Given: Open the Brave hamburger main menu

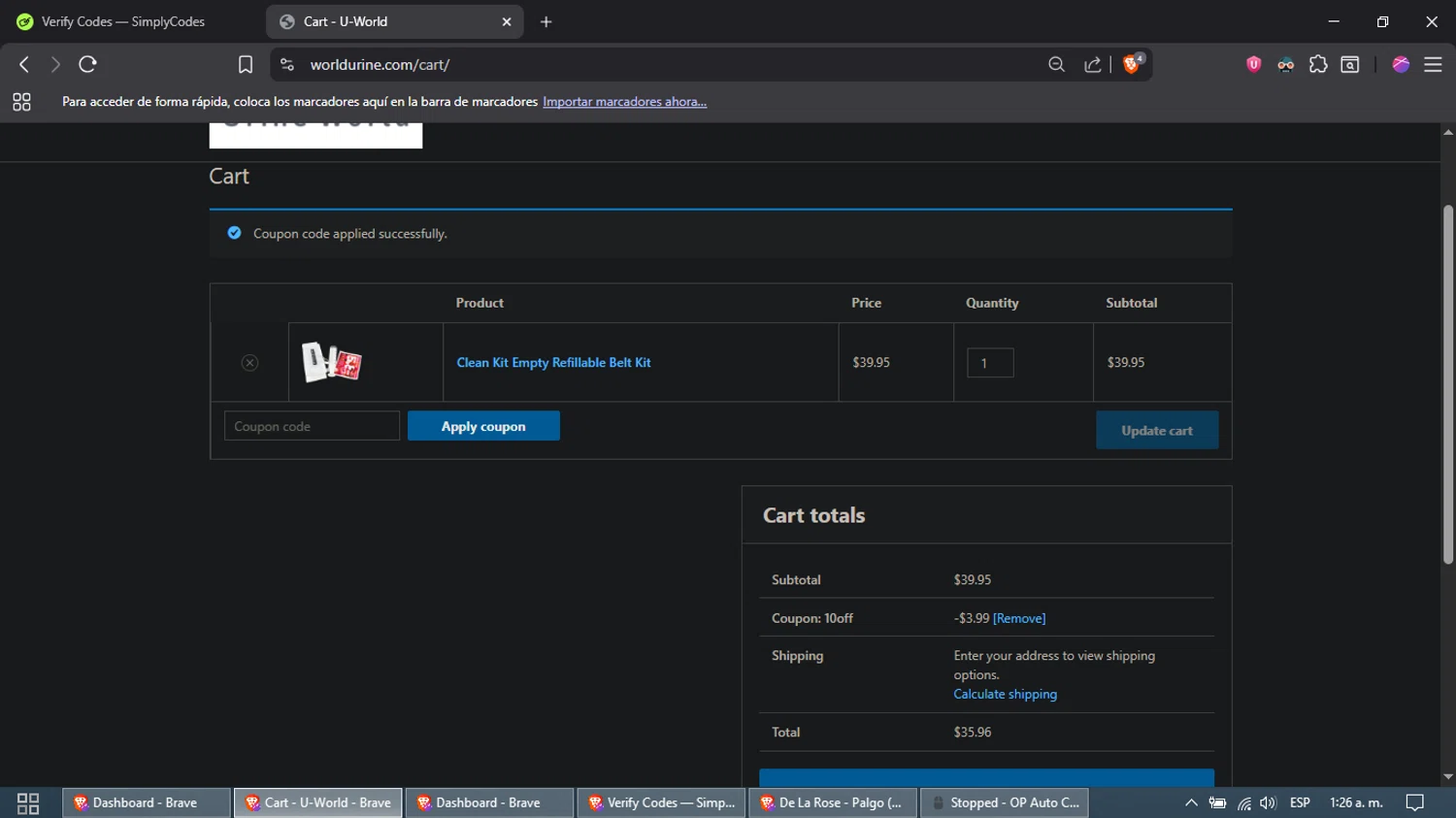Looking at the screenshot, I should pos(1433,65).
